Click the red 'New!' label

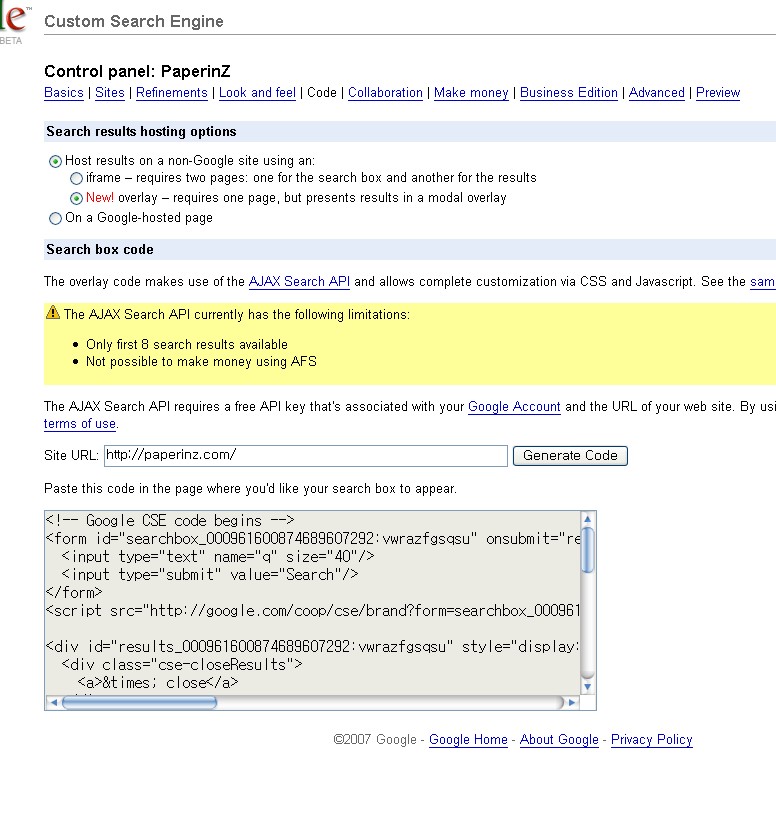point(100,198)
